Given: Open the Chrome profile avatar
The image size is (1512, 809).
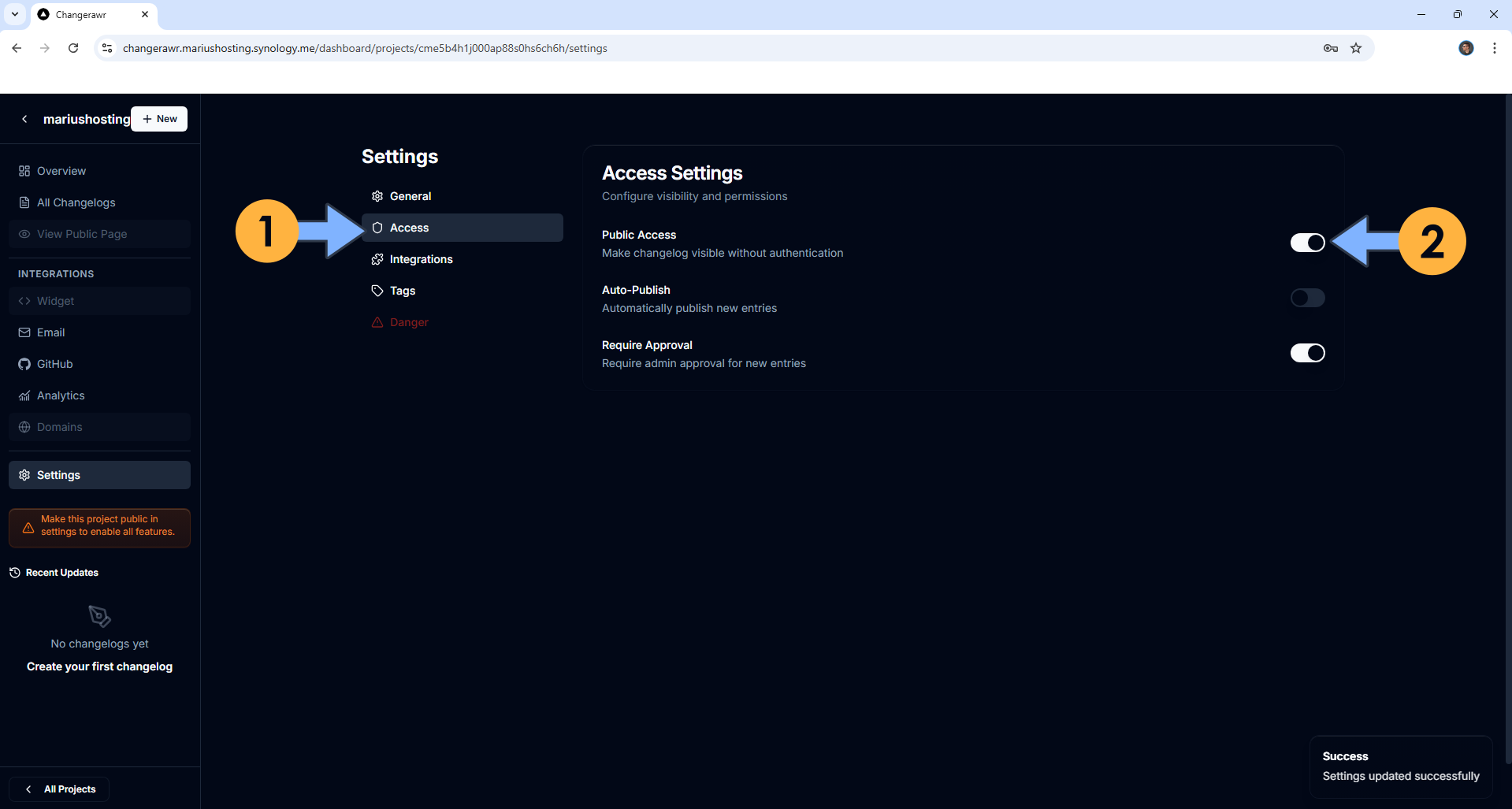Looking at the screenshot, I should click(x=1466, y=48).
